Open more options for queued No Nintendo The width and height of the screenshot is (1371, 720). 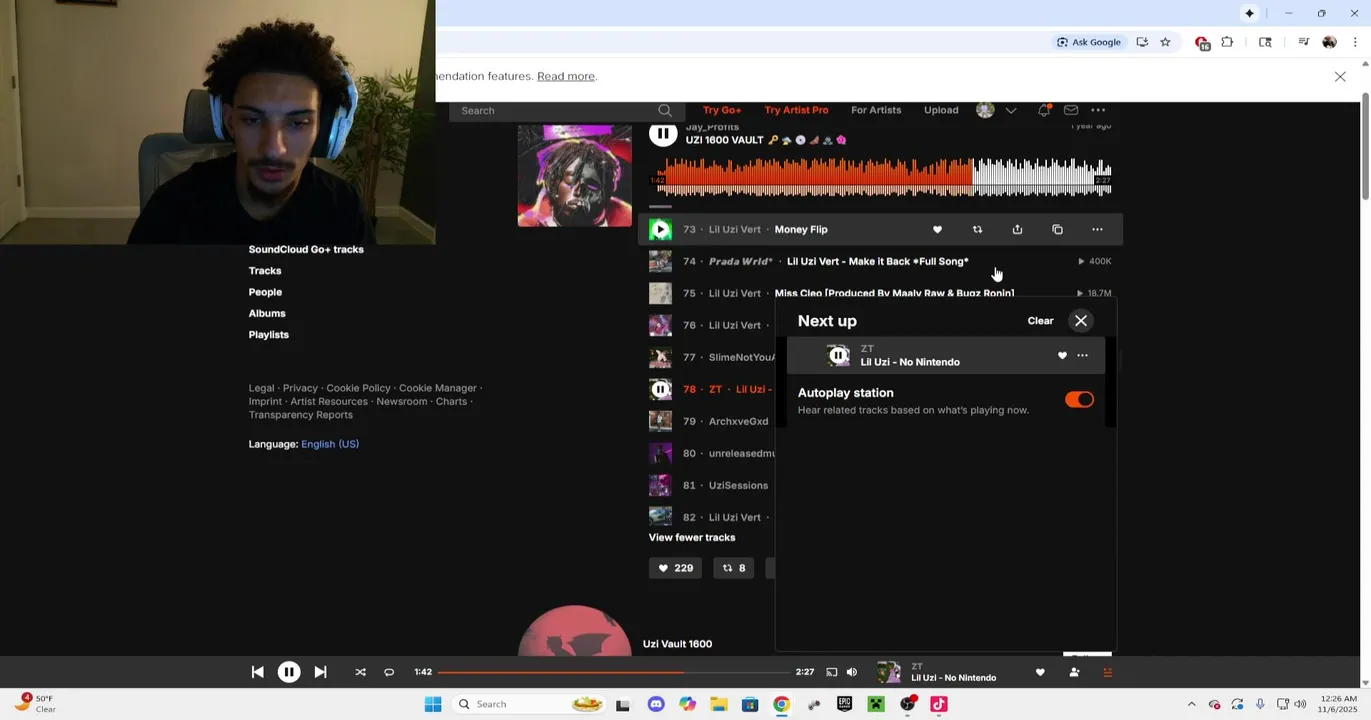pos(1082,355)
